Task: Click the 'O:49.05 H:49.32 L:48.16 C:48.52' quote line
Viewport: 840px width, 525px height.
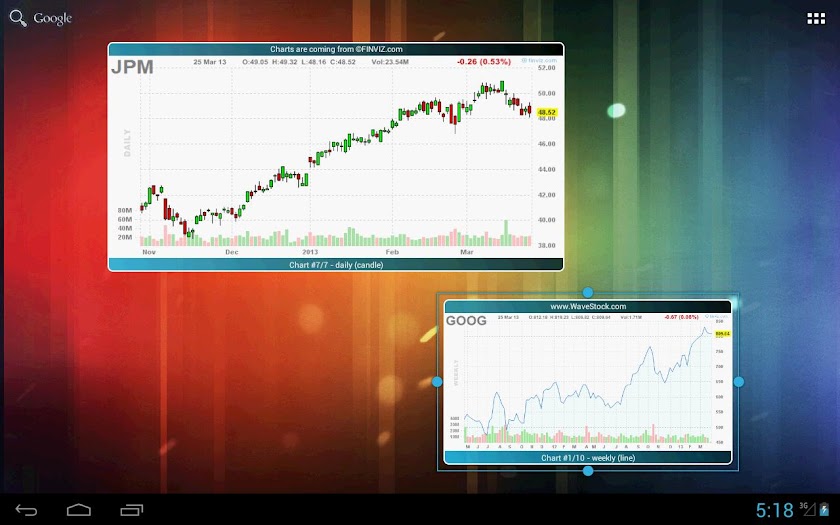Action: pyautogui.click(x=299, y=62)
